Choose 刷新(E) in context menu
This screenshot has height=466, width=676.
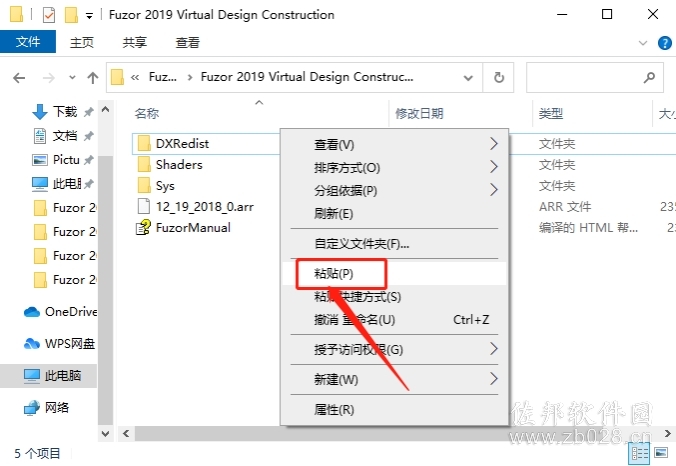click(394, 213)
